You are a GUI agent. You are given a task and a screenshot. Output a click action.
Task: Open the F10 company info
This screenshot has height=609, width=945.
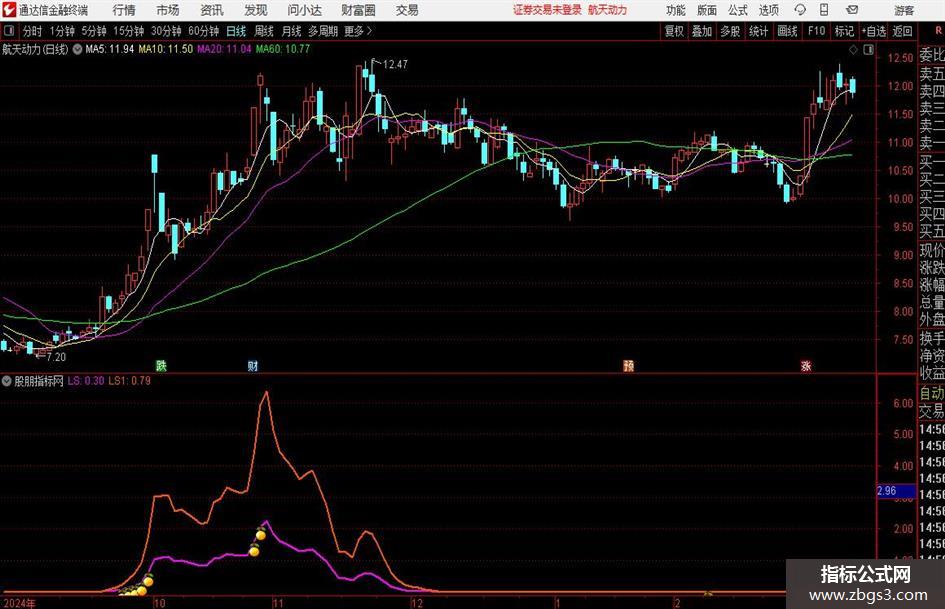click(817, 31)
